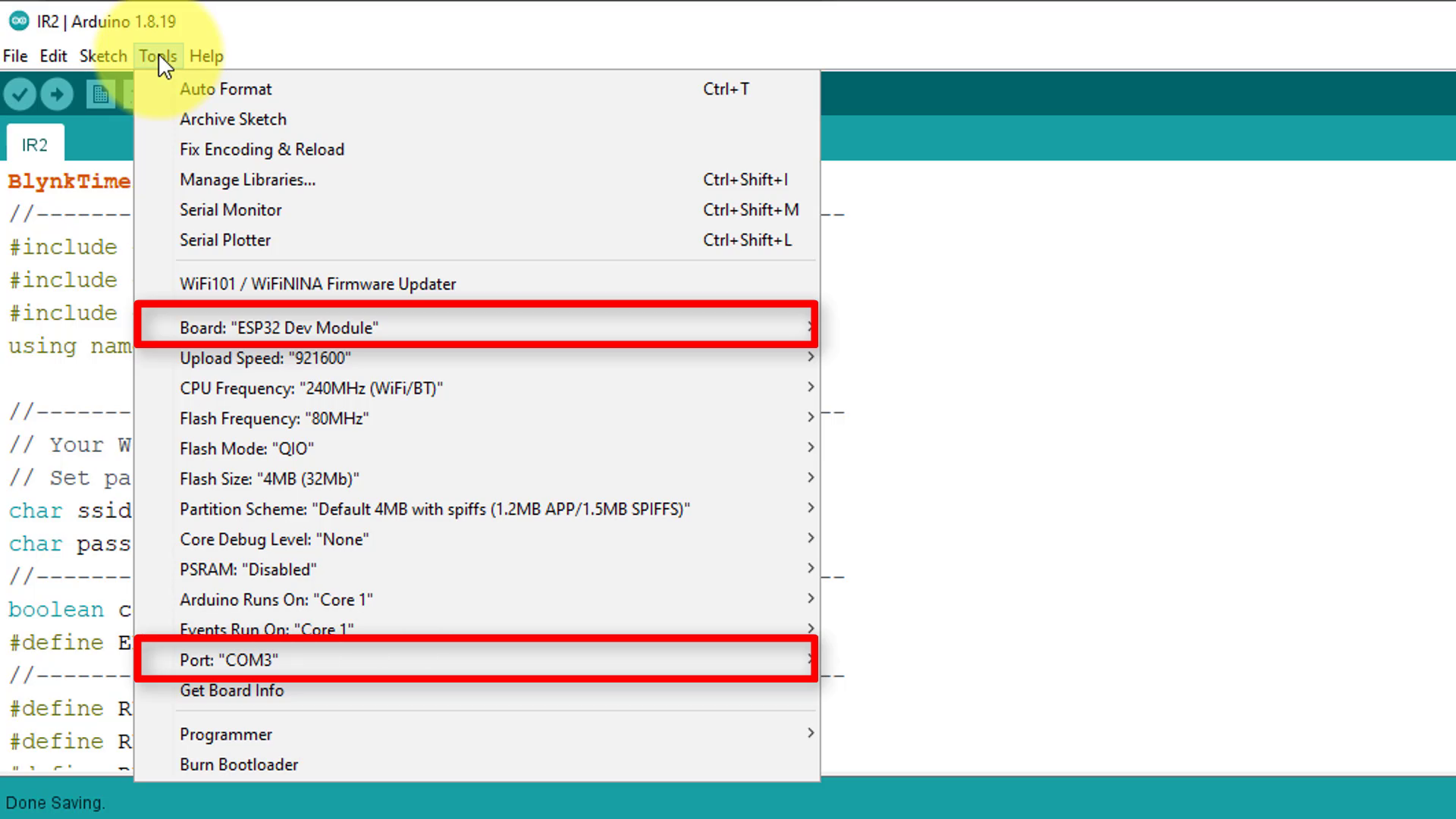Viewport: 1456px width, 819px height.
Task: Click the "Done Saving." status message
Action: coord(55,803)
